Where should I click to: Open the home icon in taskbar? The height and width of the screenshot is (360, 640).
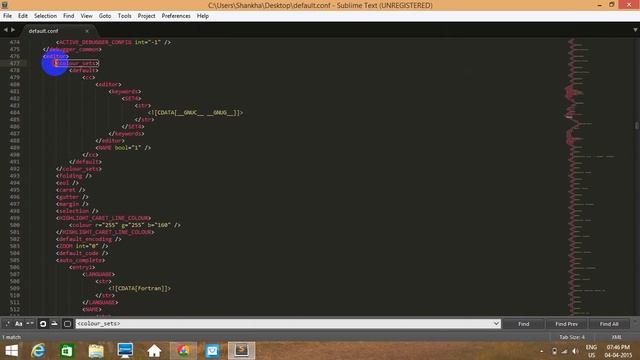[x=154, y=351]
